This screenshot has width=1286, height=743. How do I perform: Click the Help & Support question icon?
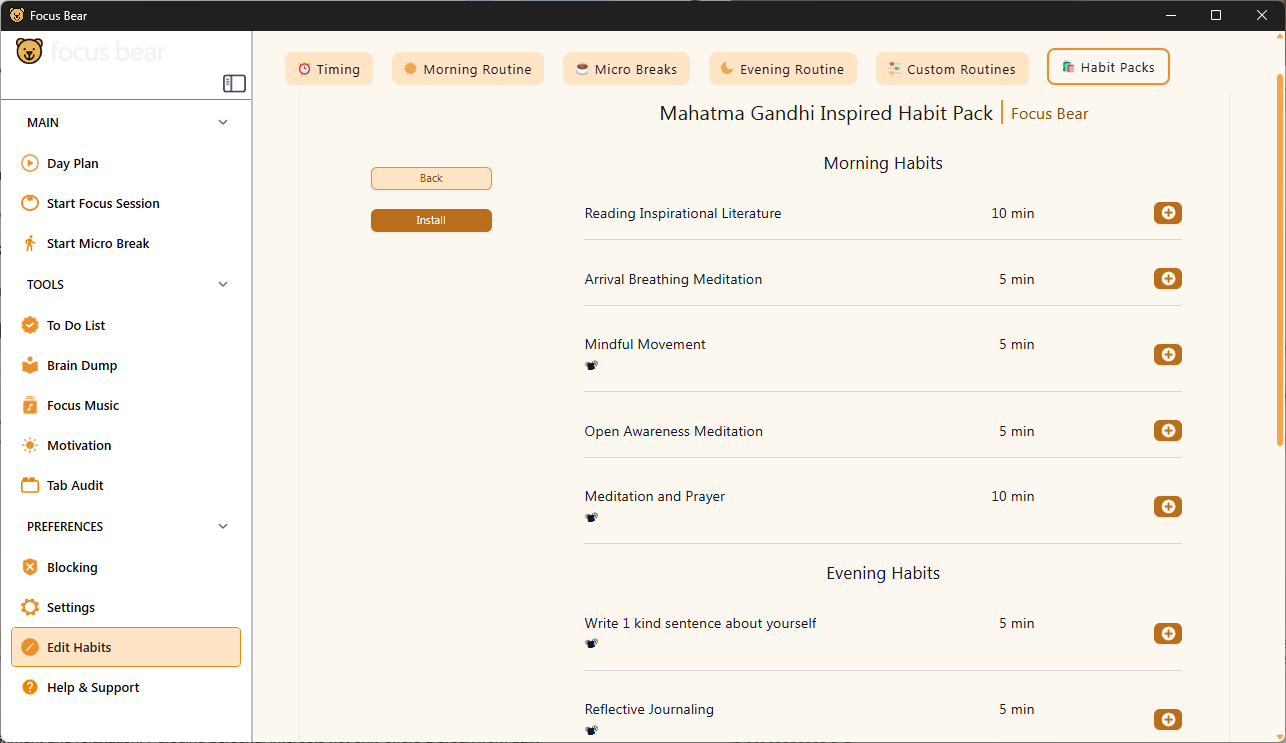click(x=30, y=687)
